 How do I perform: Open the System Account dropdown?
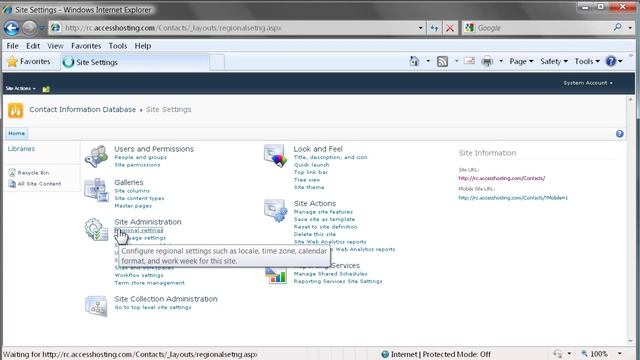click(588, 83)
